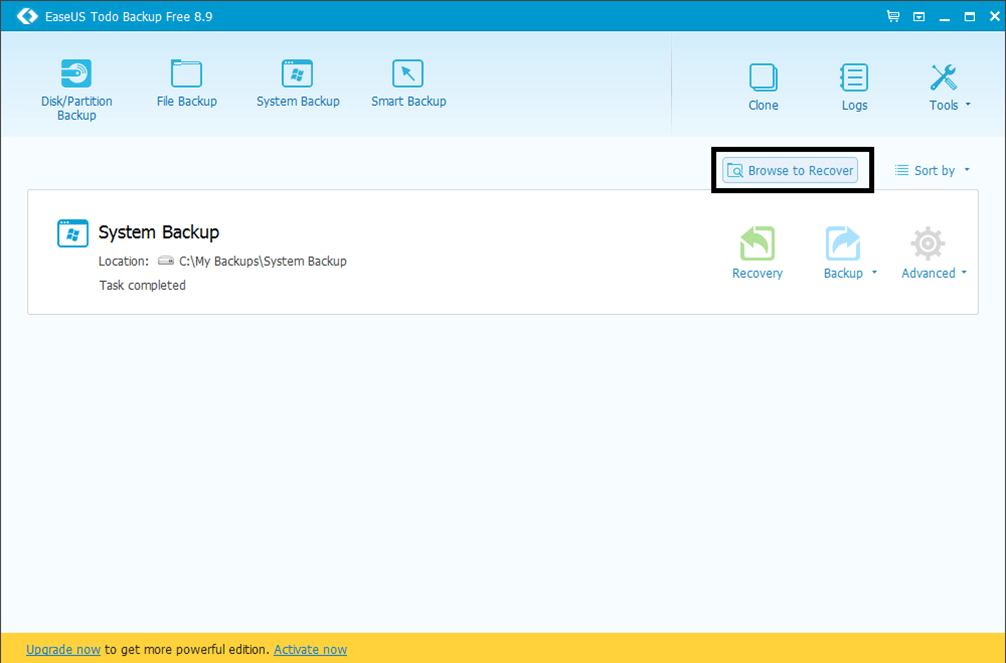Open the Sort by dropdown
This screenshot has height=663, width=1006.
point(932,171)
